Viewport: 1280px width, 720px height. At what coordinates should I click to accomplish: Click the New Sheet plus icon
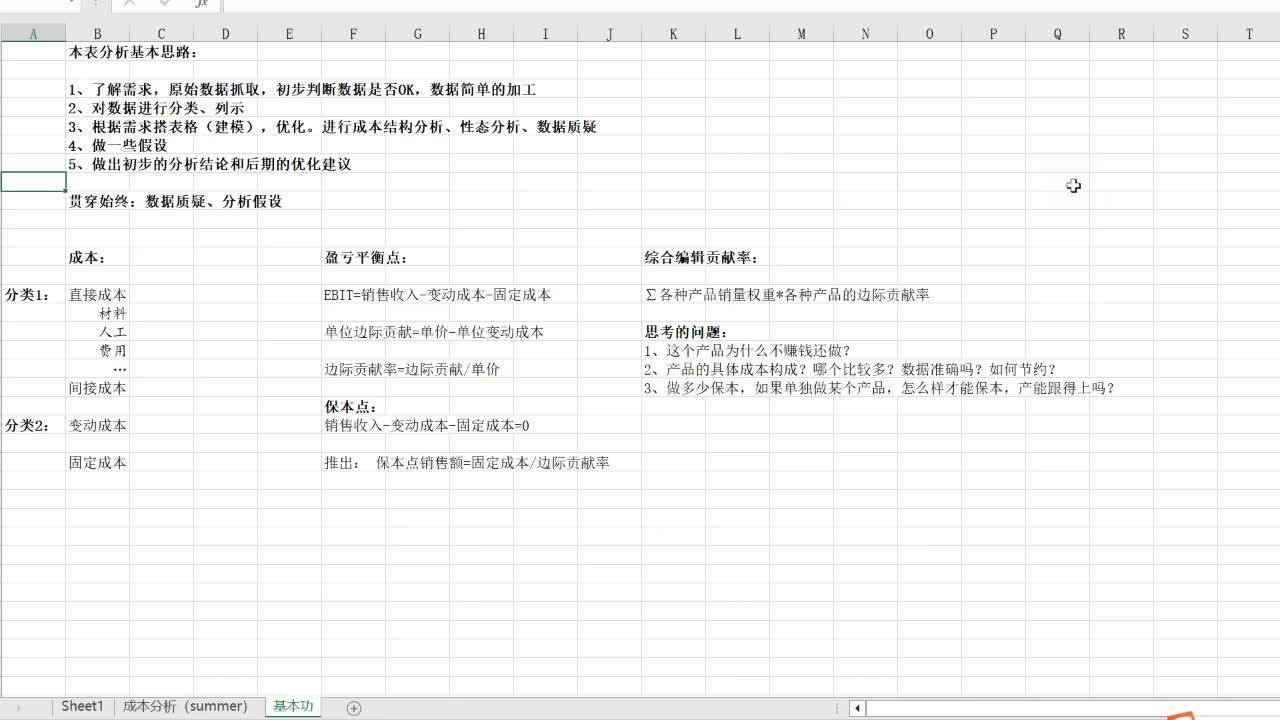[x=353, y=707]
